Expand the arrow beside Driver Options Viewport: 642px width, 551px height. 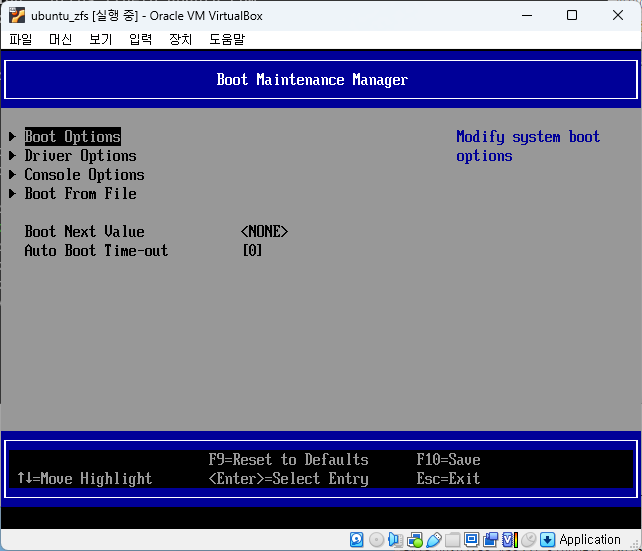13,156
